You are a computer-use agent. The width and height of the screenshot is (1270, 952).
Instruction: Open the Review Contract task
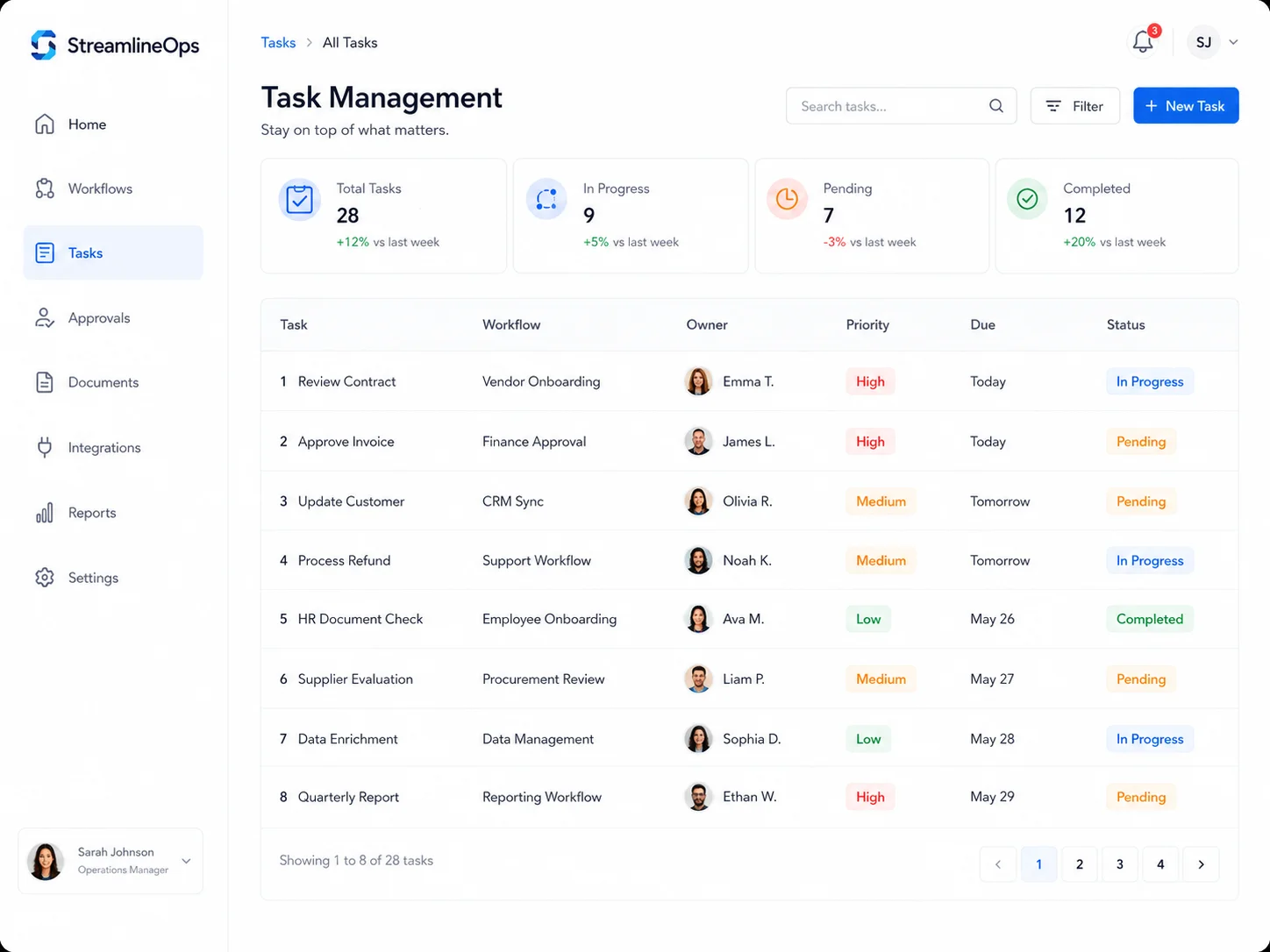coord(346,381)
